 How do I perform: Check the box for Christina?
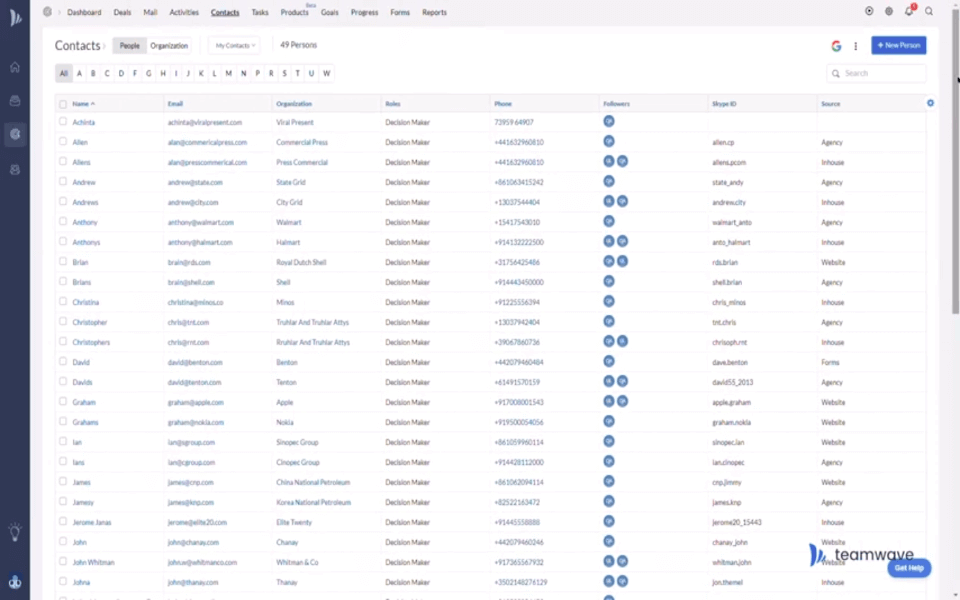pos(62,302)
